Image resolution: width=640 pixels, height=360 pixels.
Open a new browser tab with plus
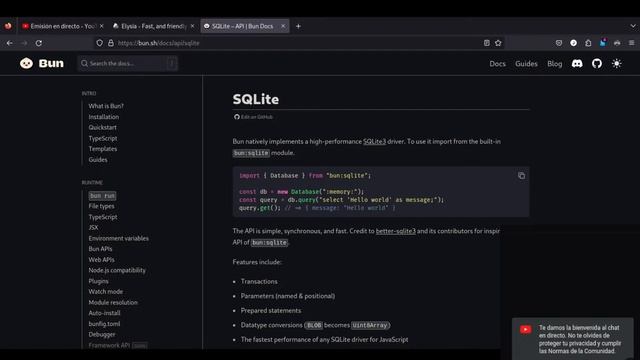pyautogui.click(x=298, y=26)
